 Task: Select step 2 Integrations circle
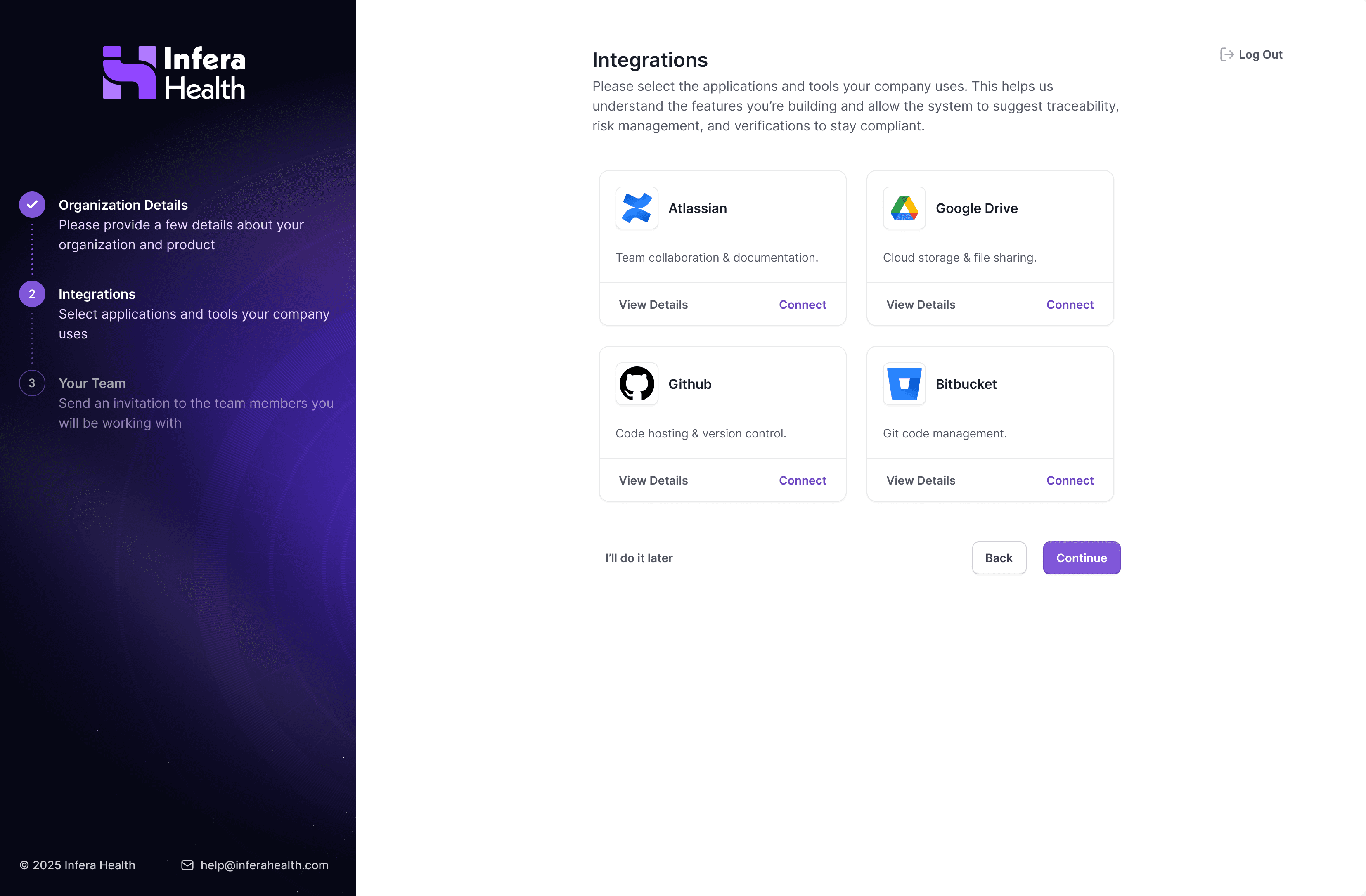coord(32,294)
